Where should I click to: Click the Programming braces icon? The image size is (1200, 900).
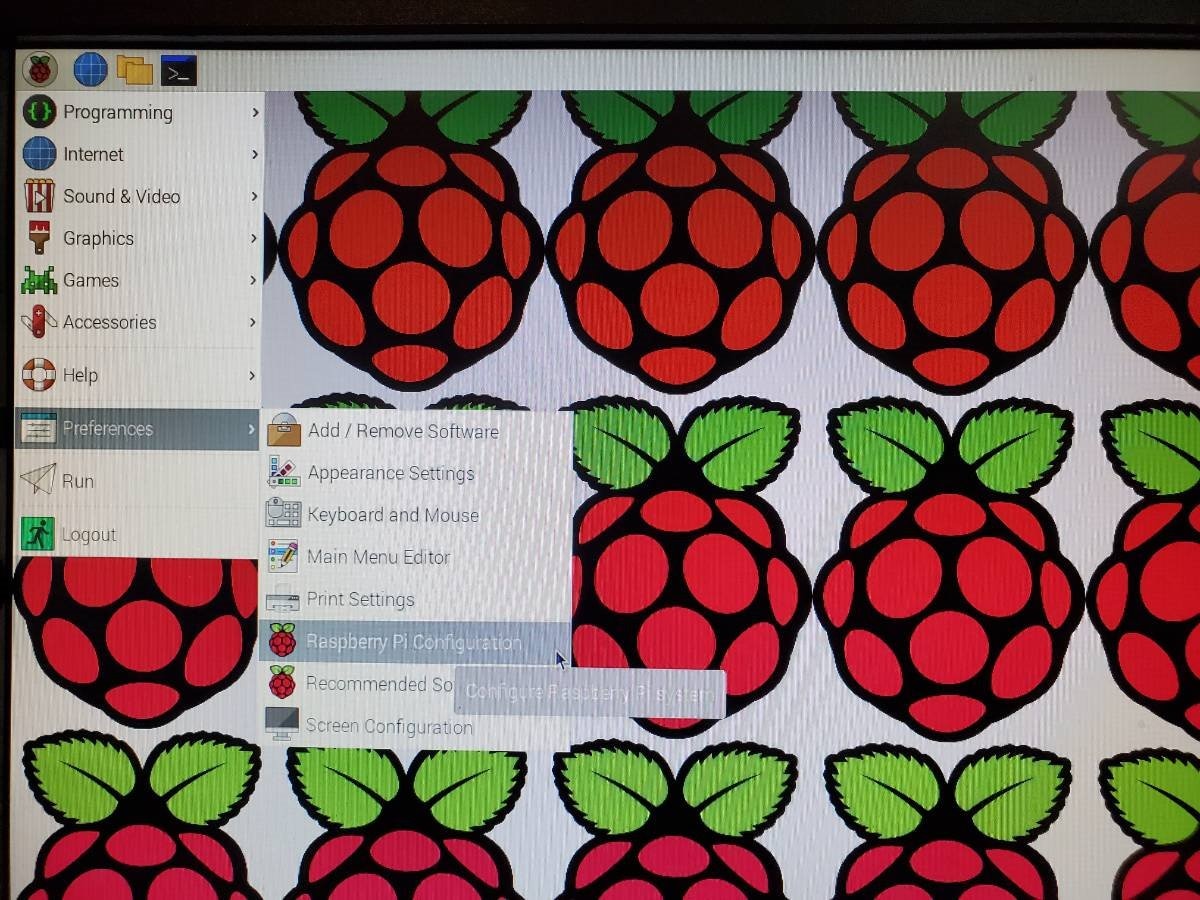[x=39, y=111]
